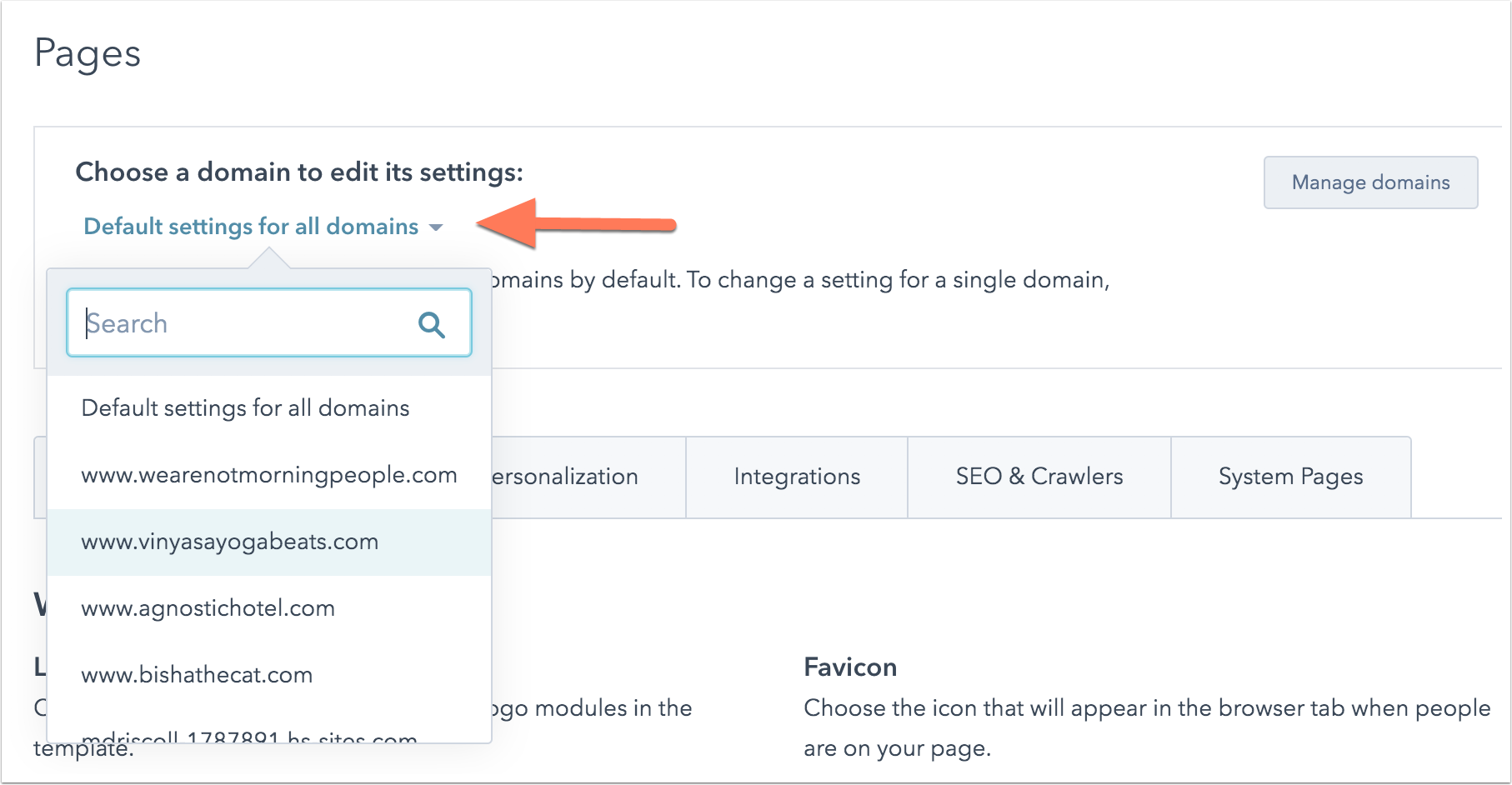Click the Manage domains button

1370,182
